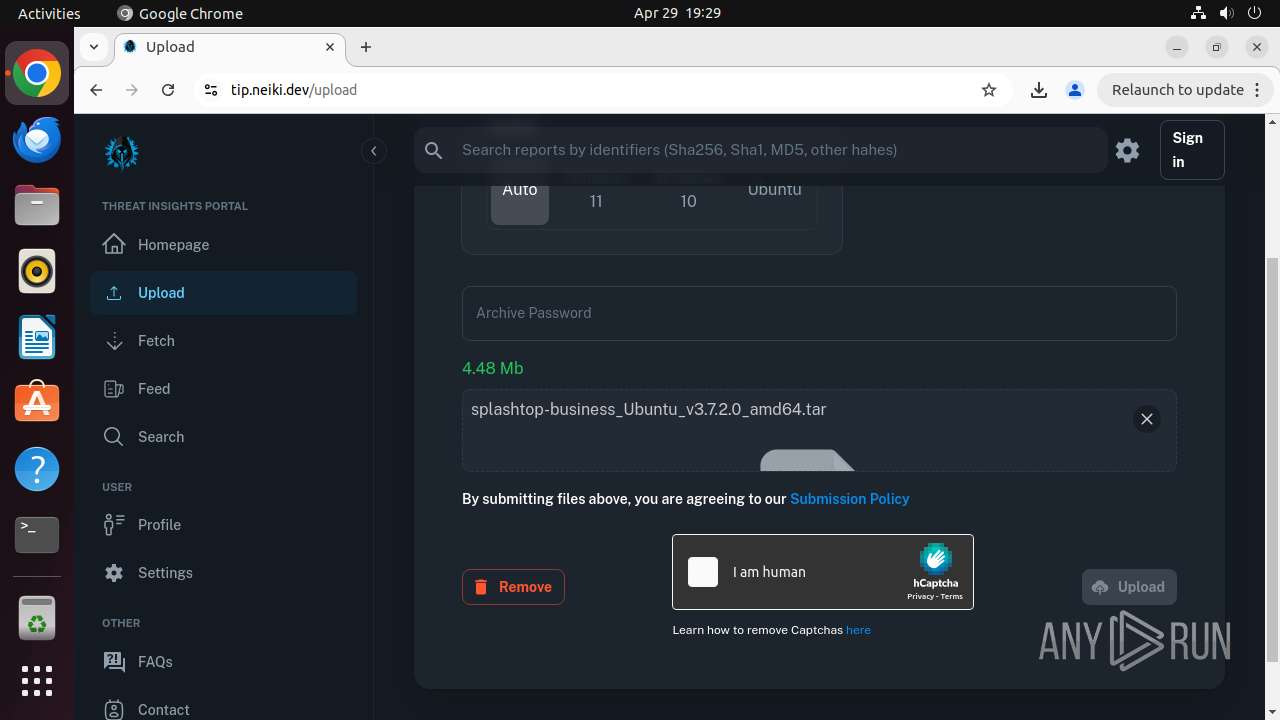Open hCaptcha Privacy link

(x=919, y=597)
